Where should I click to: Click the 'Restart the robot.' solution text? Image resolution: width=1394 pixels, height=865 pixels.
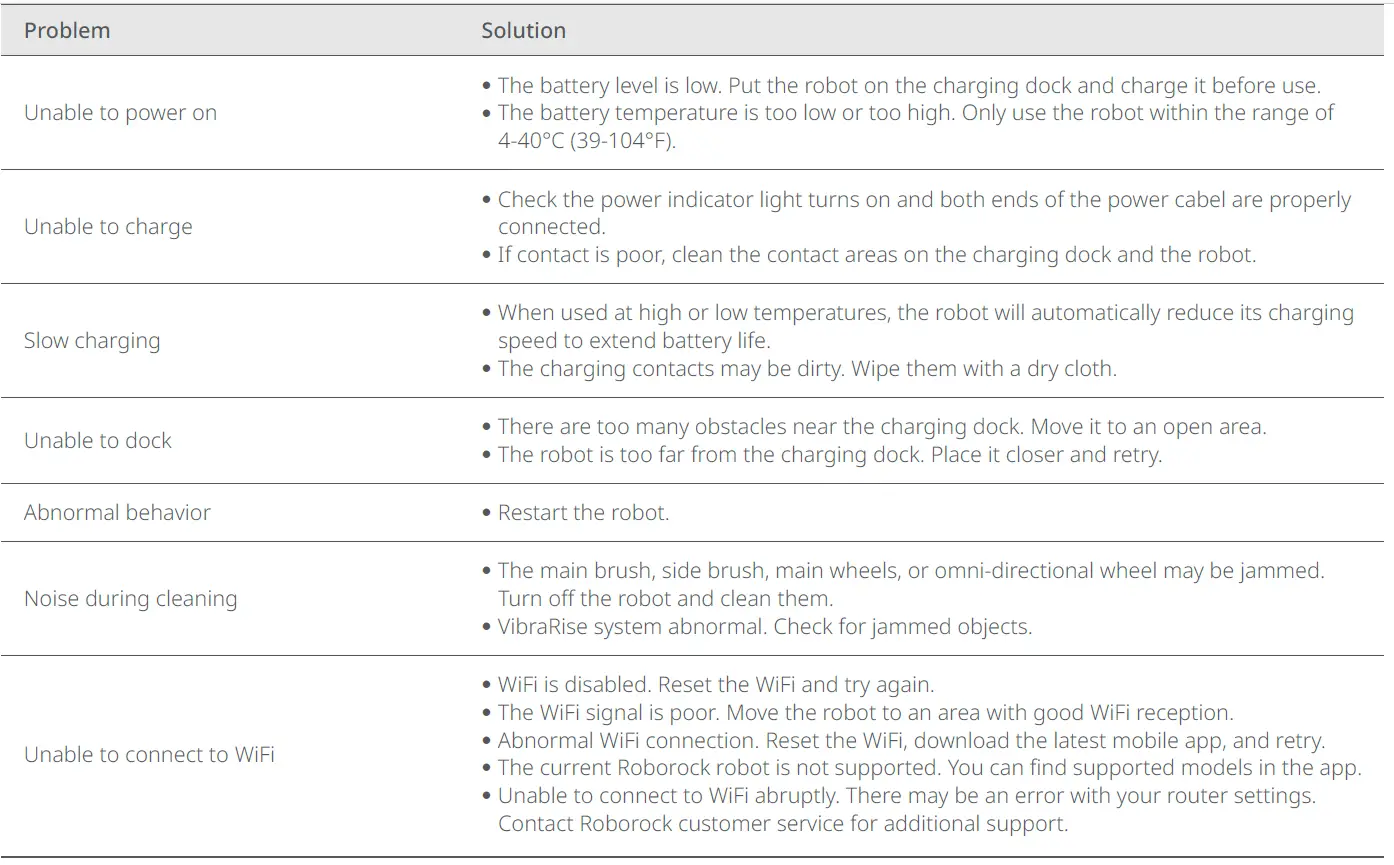point(583,513)
